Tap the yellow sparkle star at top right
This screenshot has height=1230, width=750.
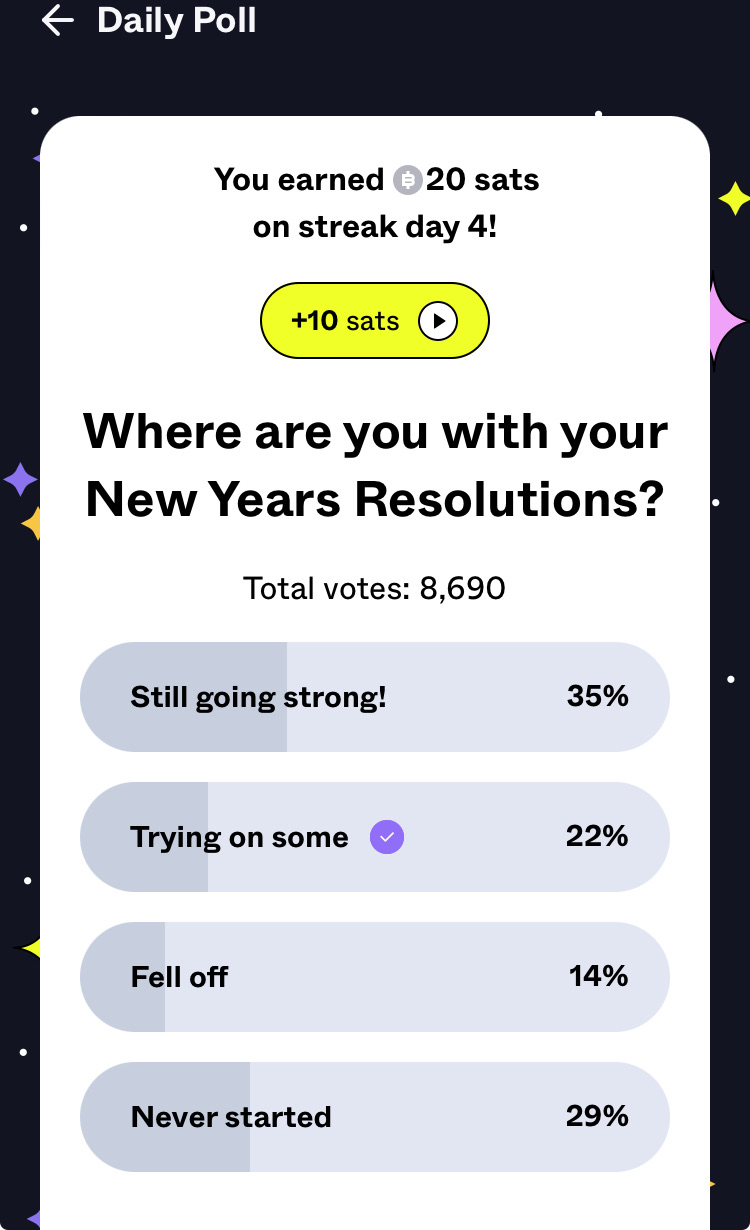(734, 198)
